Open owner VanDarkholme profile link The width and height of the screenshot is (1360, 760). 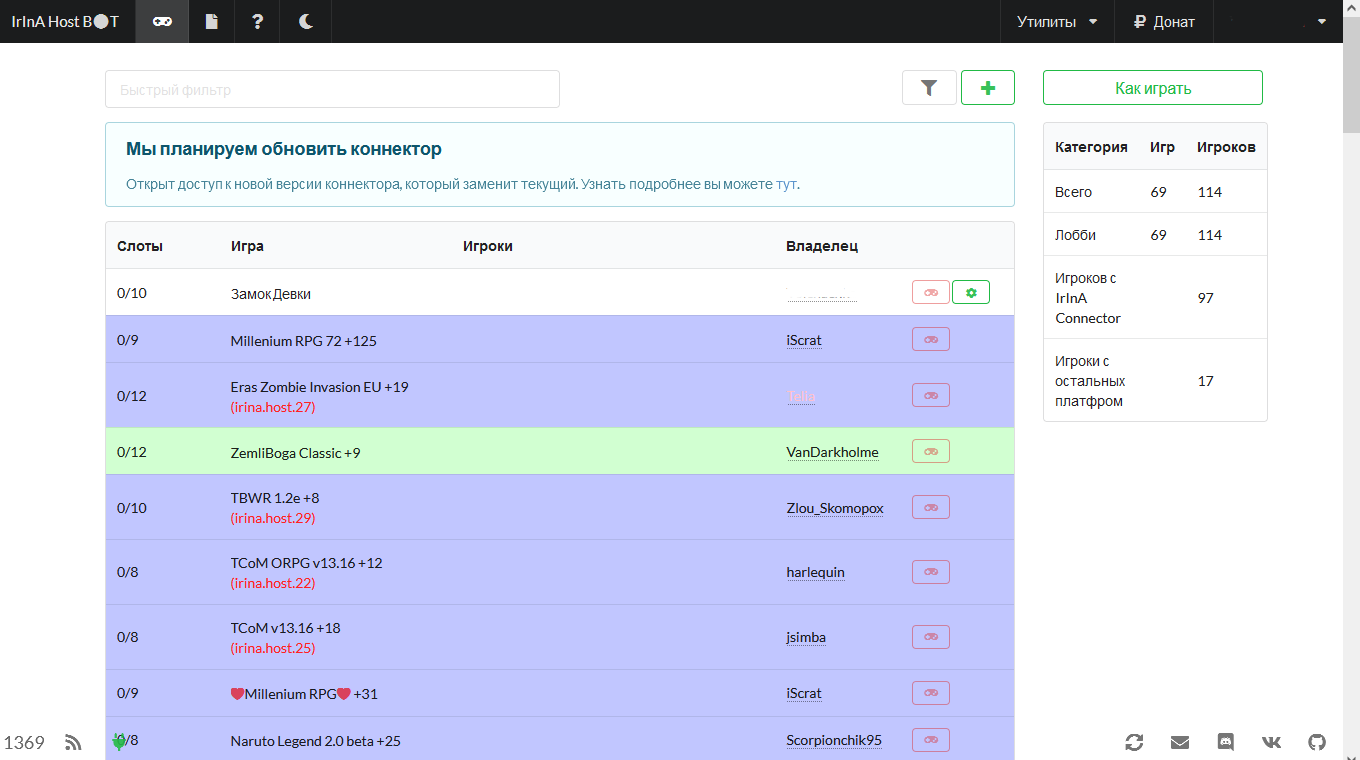[x=833, y=452]
